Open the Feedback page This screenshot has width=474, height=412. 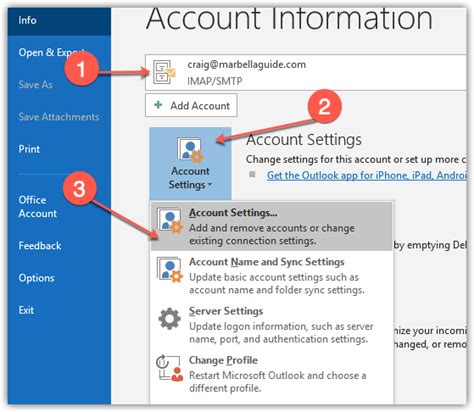coord(40,246)
